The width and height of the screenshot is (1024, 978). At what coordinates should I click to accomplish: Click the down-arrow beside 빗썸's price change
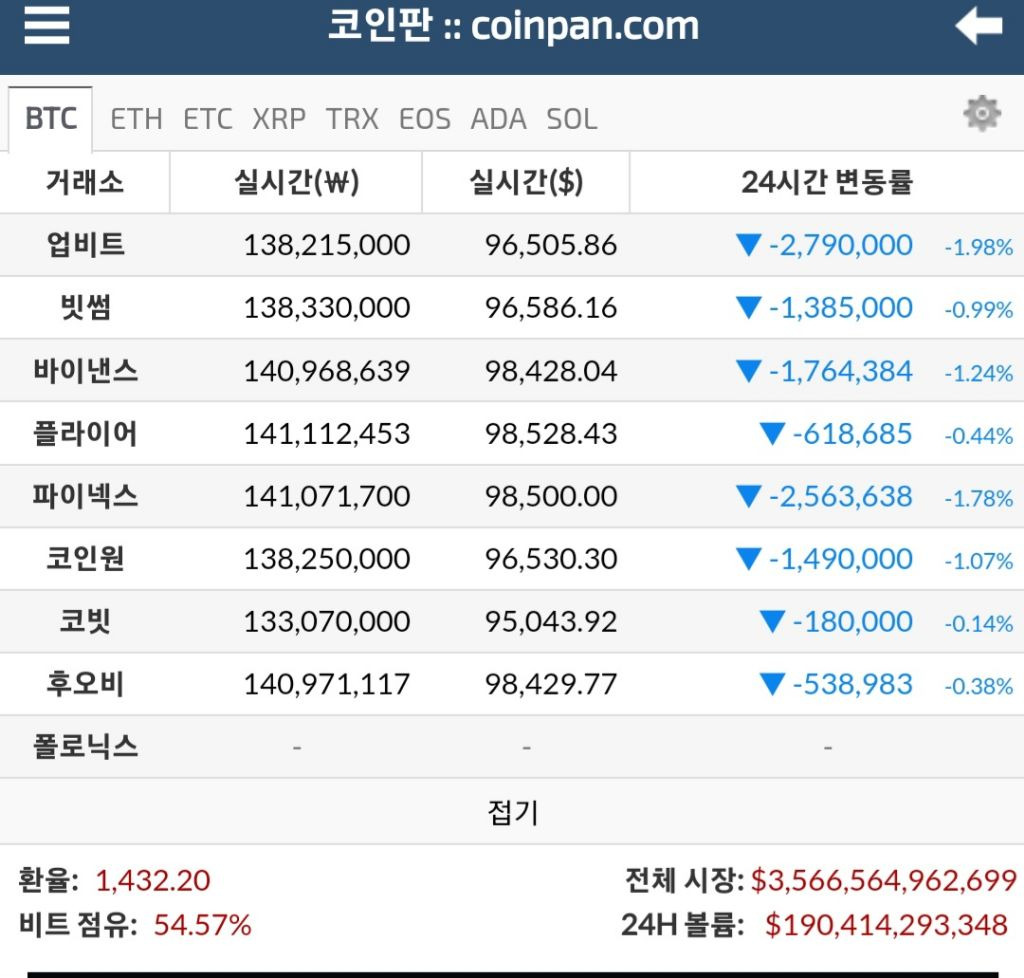pyautogui.click(x=749, y=308)
